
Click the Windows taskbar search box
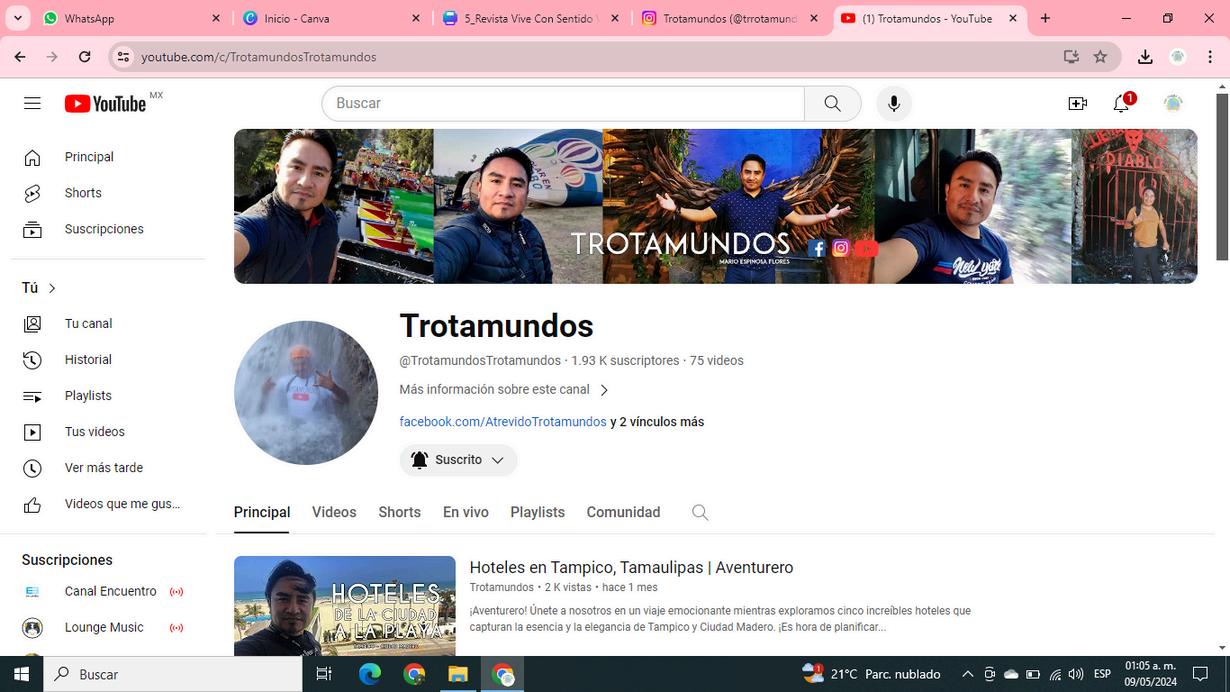pos(172,674)
